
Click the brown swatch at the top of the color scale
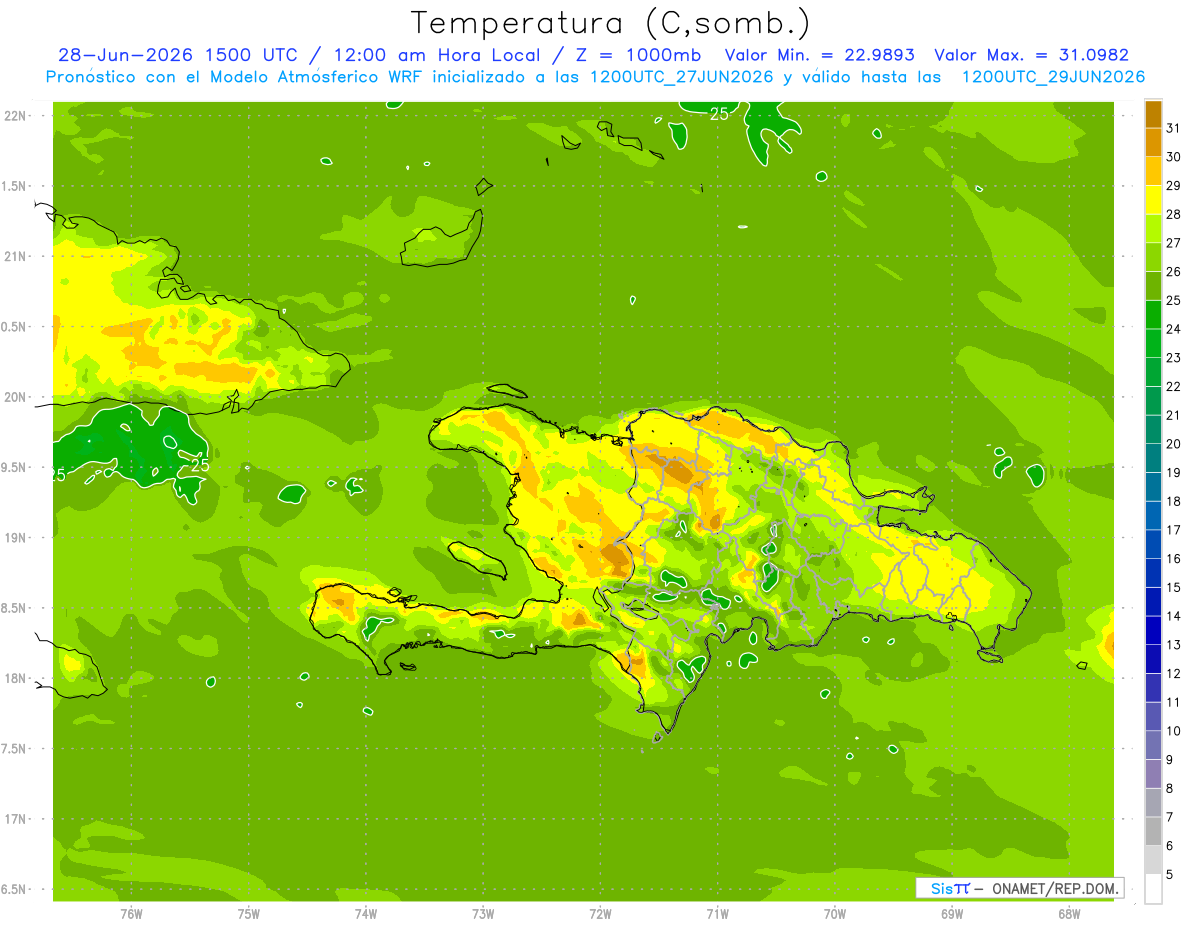pyautogui.click(x=1153, y=114)
